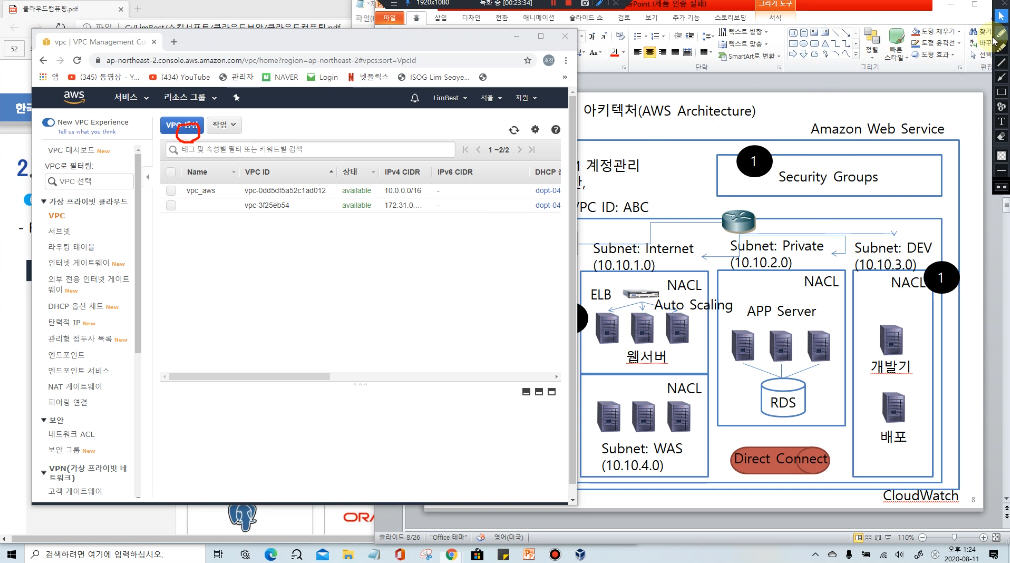Open Chrome three-dot menu
The image size is (1010, 563).
pos(566,61)
